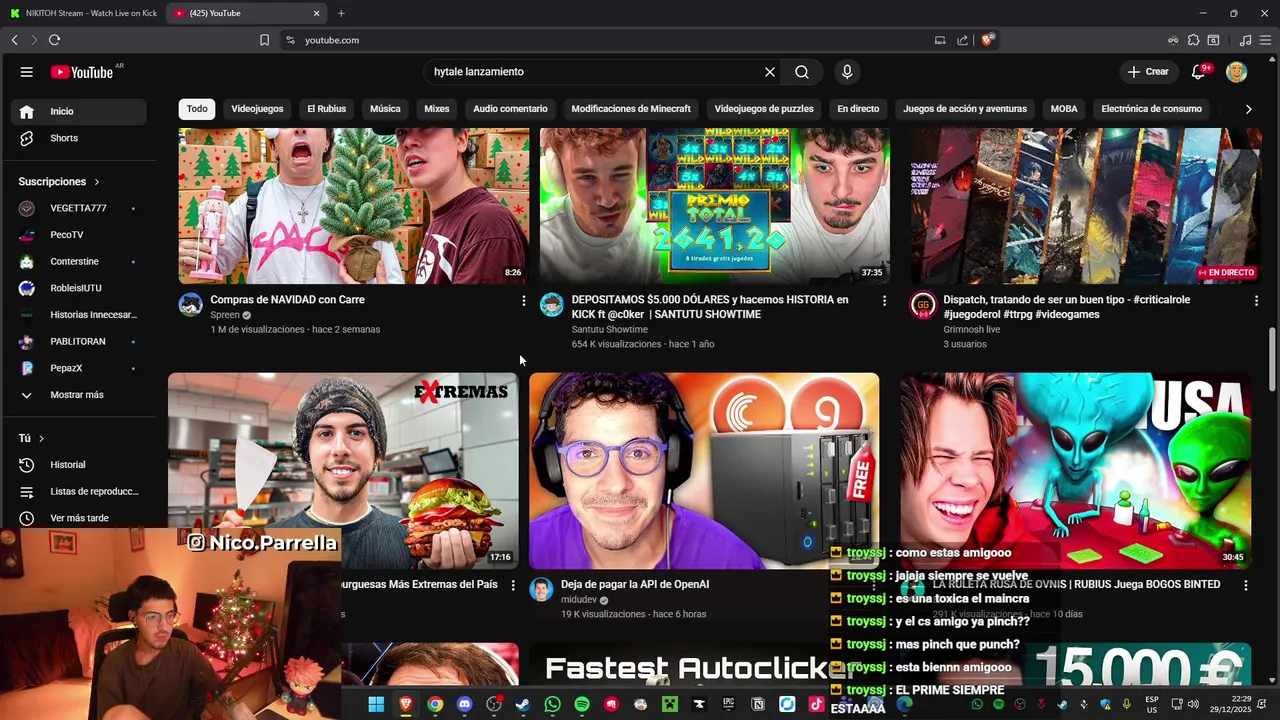
Task: Open Spotify from the taskbar
Action: pos(581,705)
